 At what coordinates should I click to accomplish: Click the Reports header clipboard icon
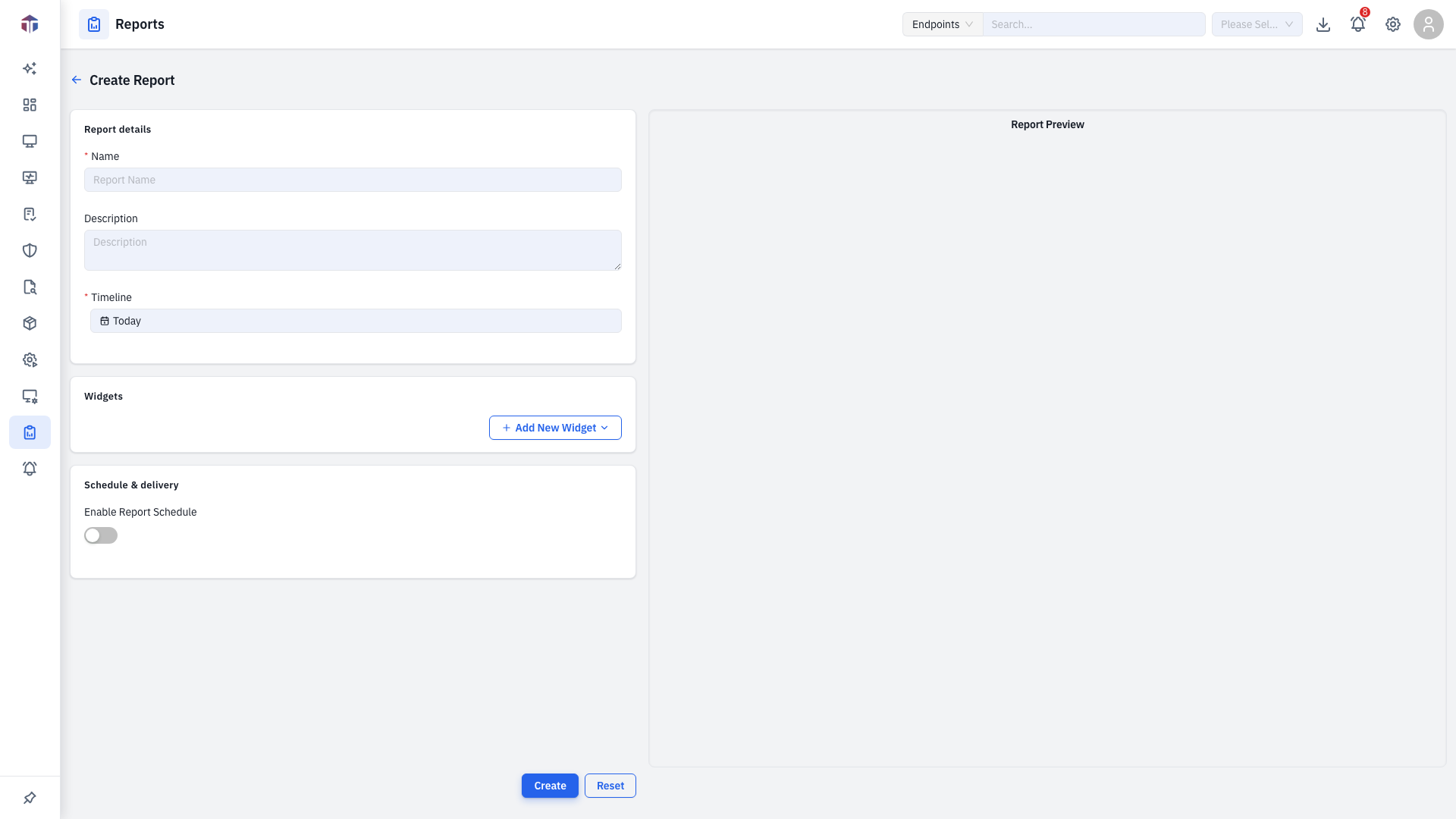click(94, 24)
